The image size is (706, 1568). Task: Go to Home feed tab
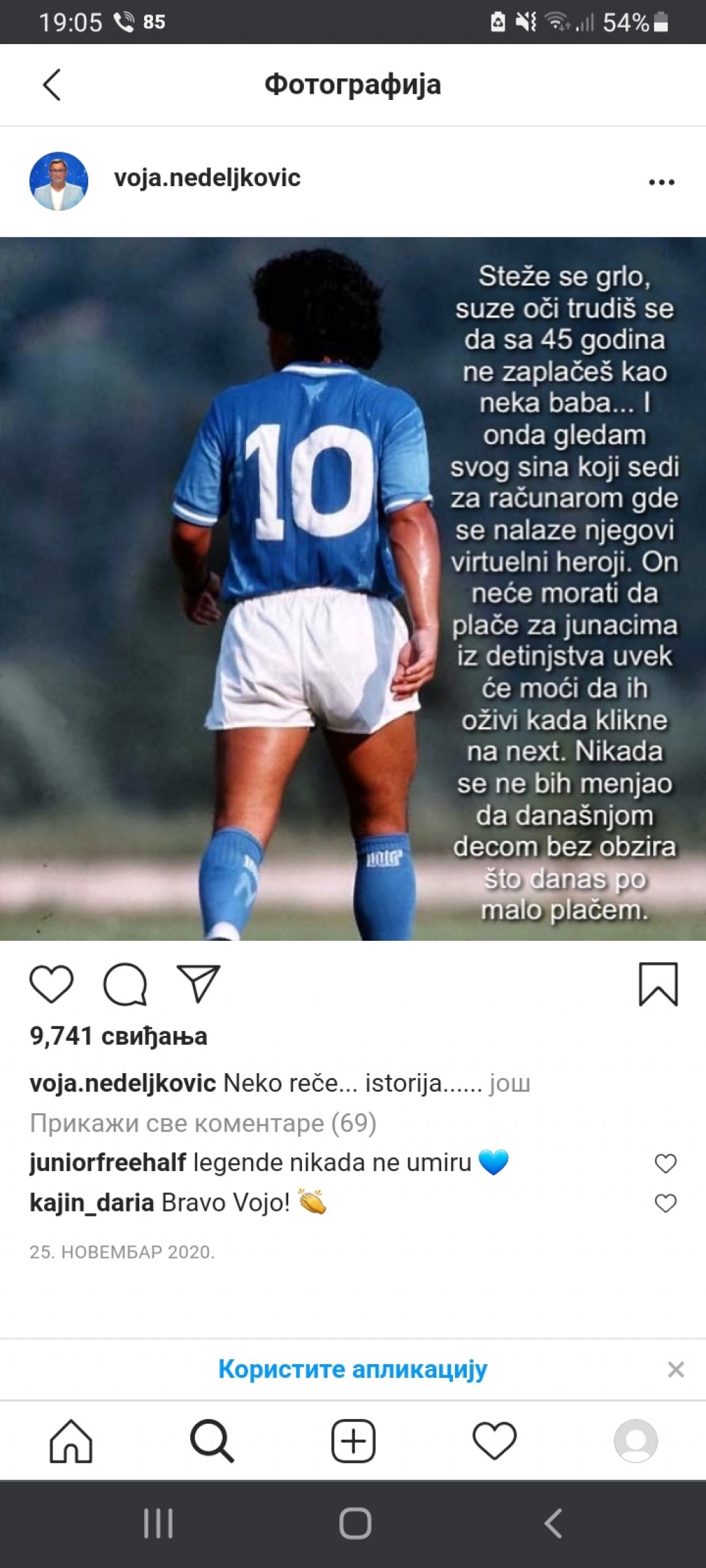(70, 1440)
